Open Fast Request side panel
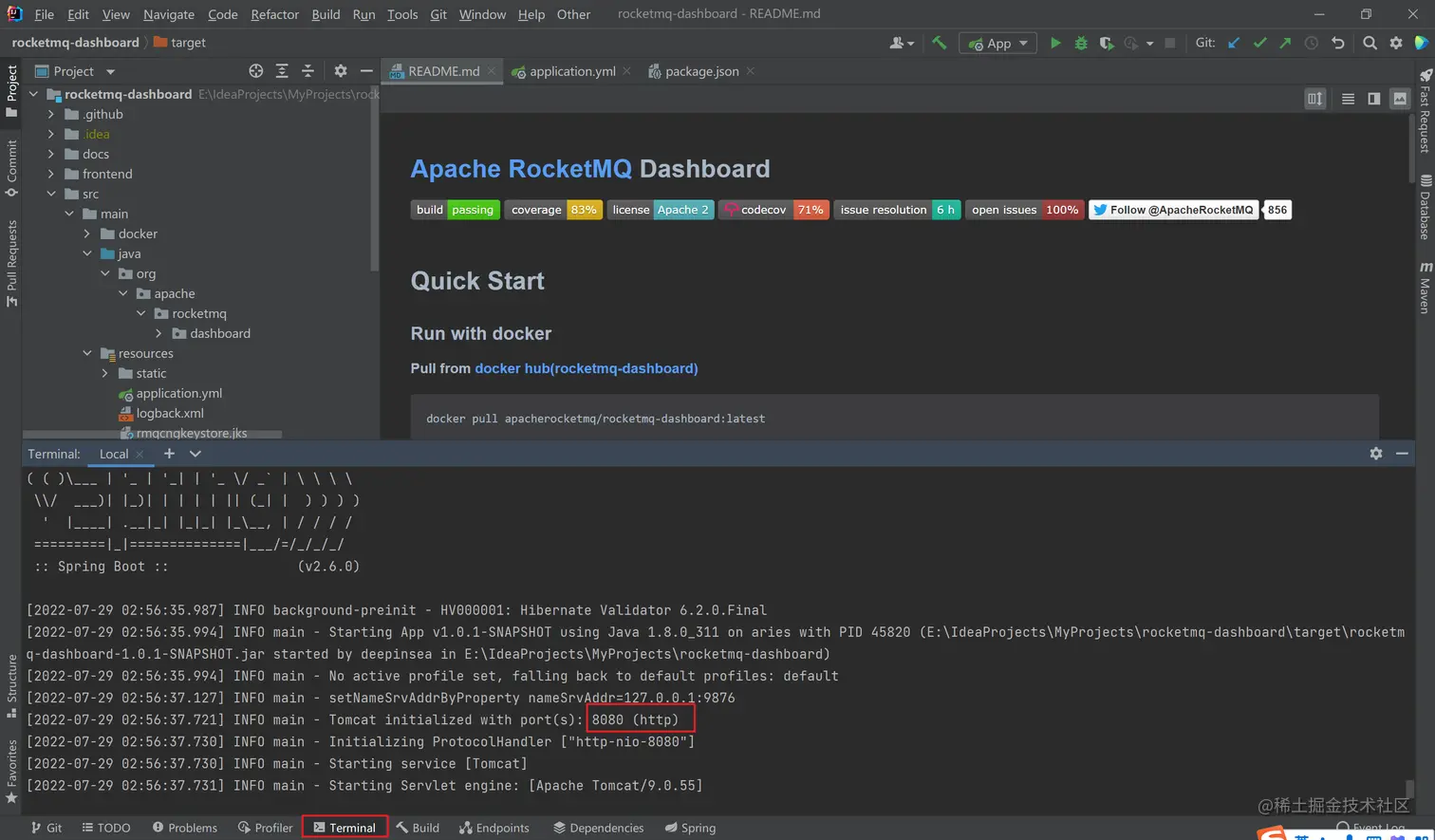This screenshot has height=840, width=1435. pos(1425,110)
